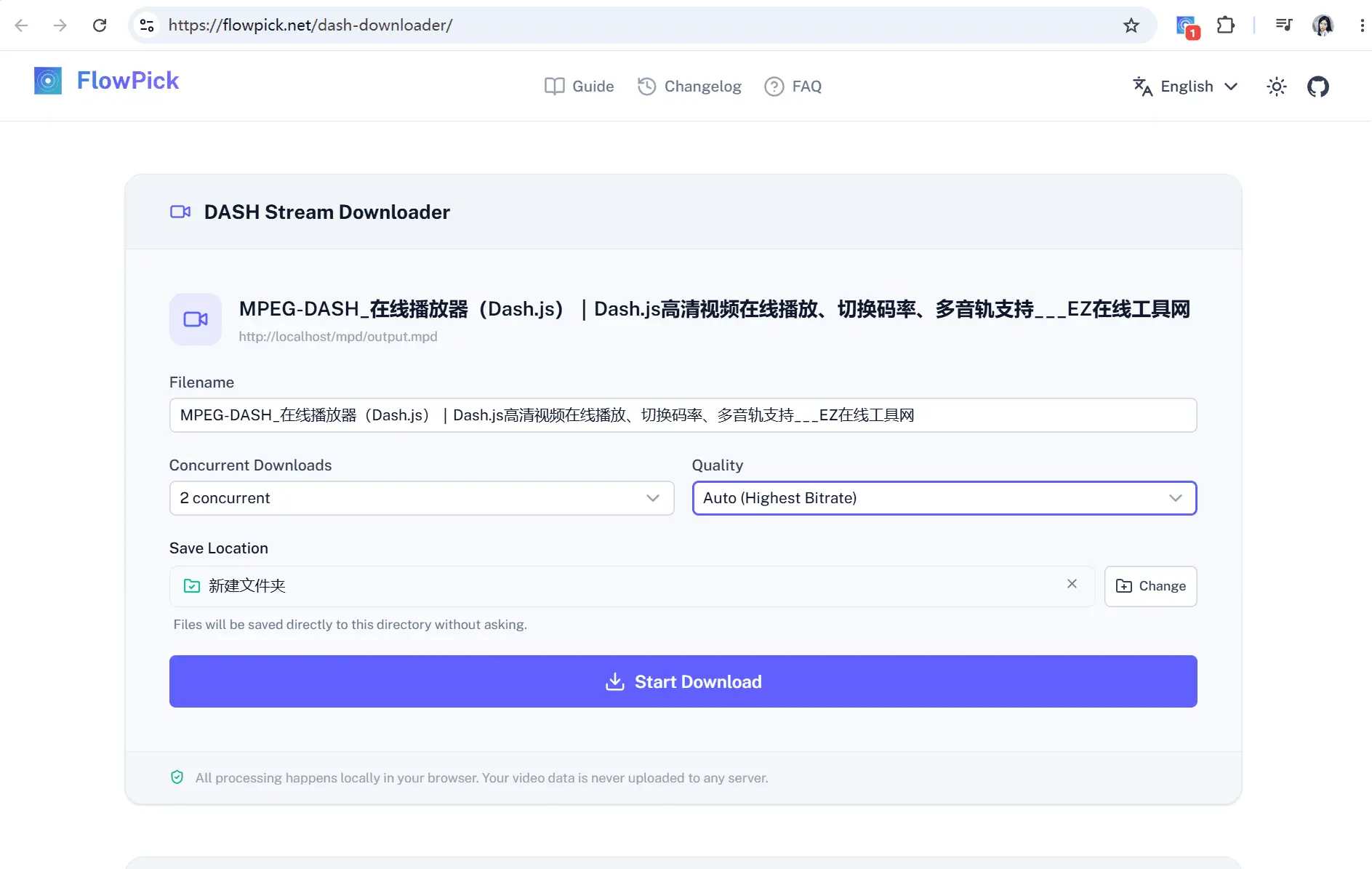Click the video camera icon beside DASH Stream Downloader
The height and width of the screenshot is (869, 1372).
180,212
